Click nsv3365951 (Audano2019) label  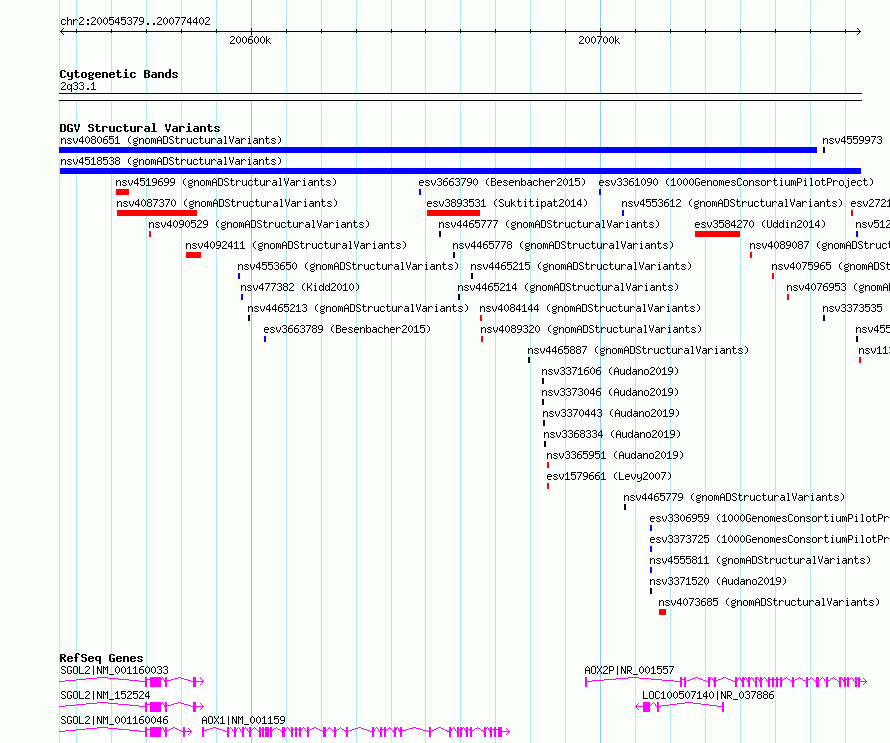pos(615,455)
